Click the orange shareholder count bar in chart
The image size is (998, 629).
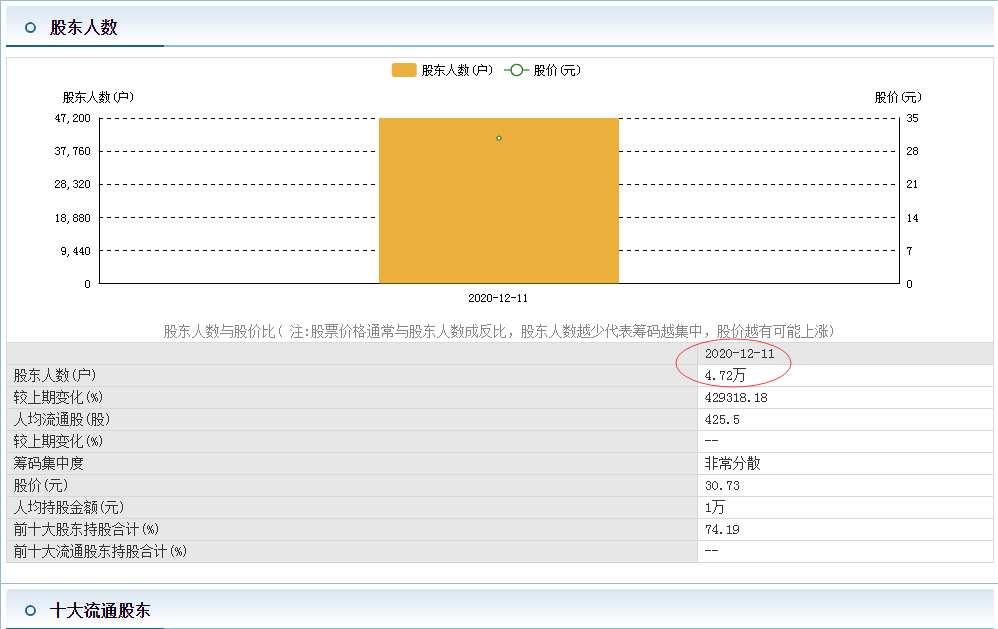pyautogui.click(x=498, y=220)
